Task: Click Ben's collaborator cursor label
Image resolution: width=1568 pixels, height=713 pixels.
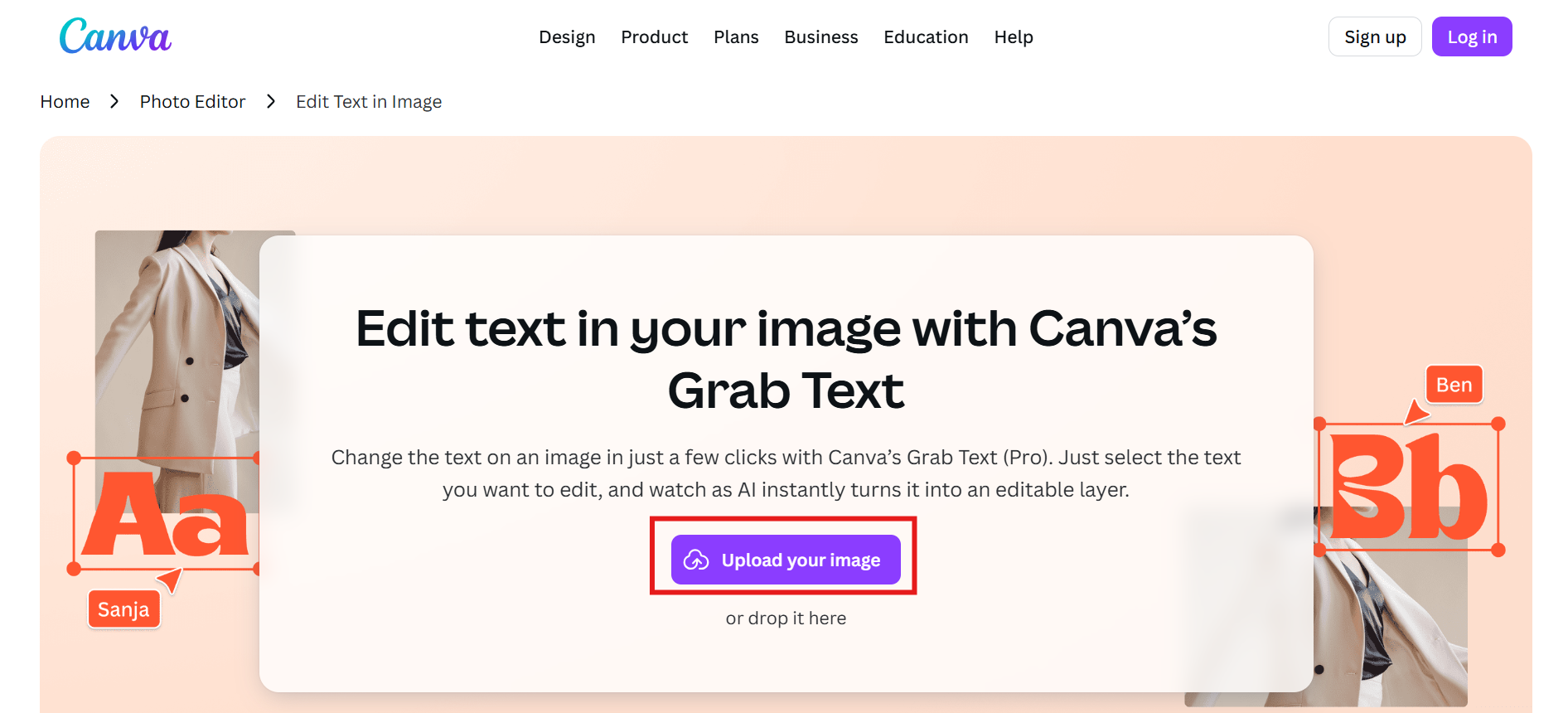Action: [1453, 384]
